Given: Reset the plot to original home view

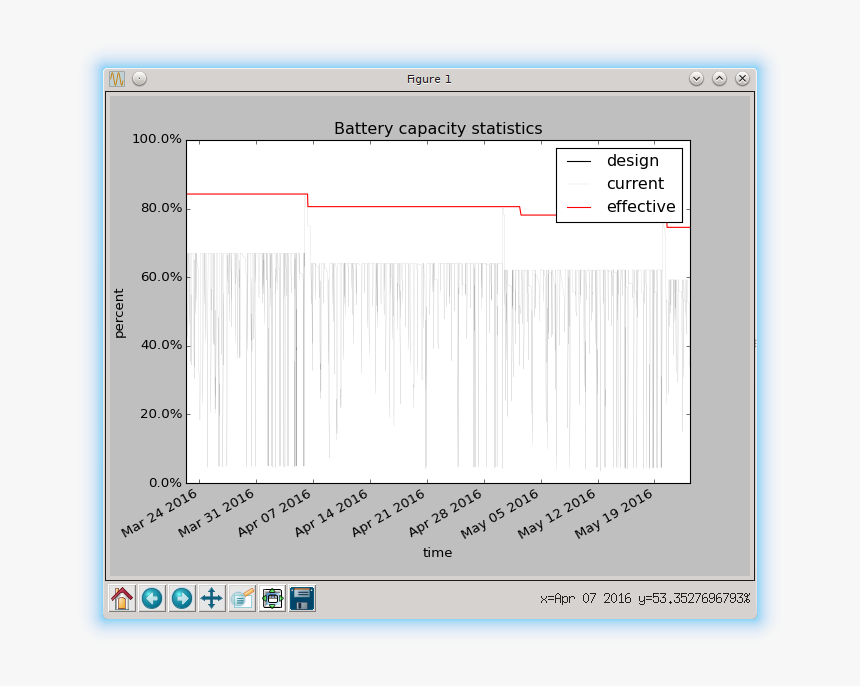Looking at the screenshot, I should (122, 598).
